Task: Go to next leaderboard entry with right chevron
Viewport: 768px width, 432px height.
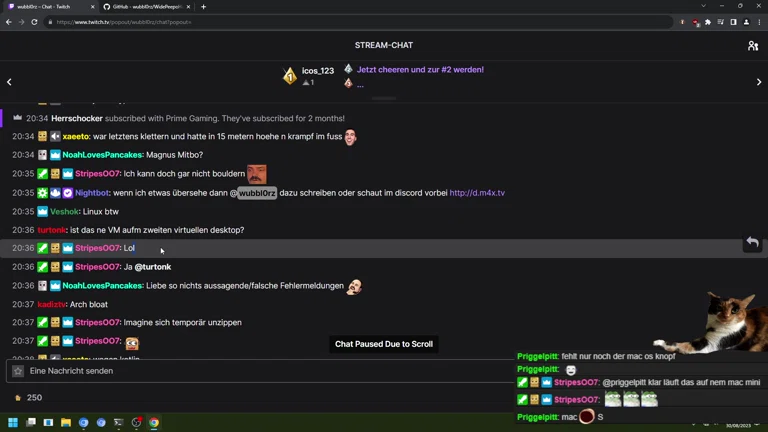Action: 758,82
